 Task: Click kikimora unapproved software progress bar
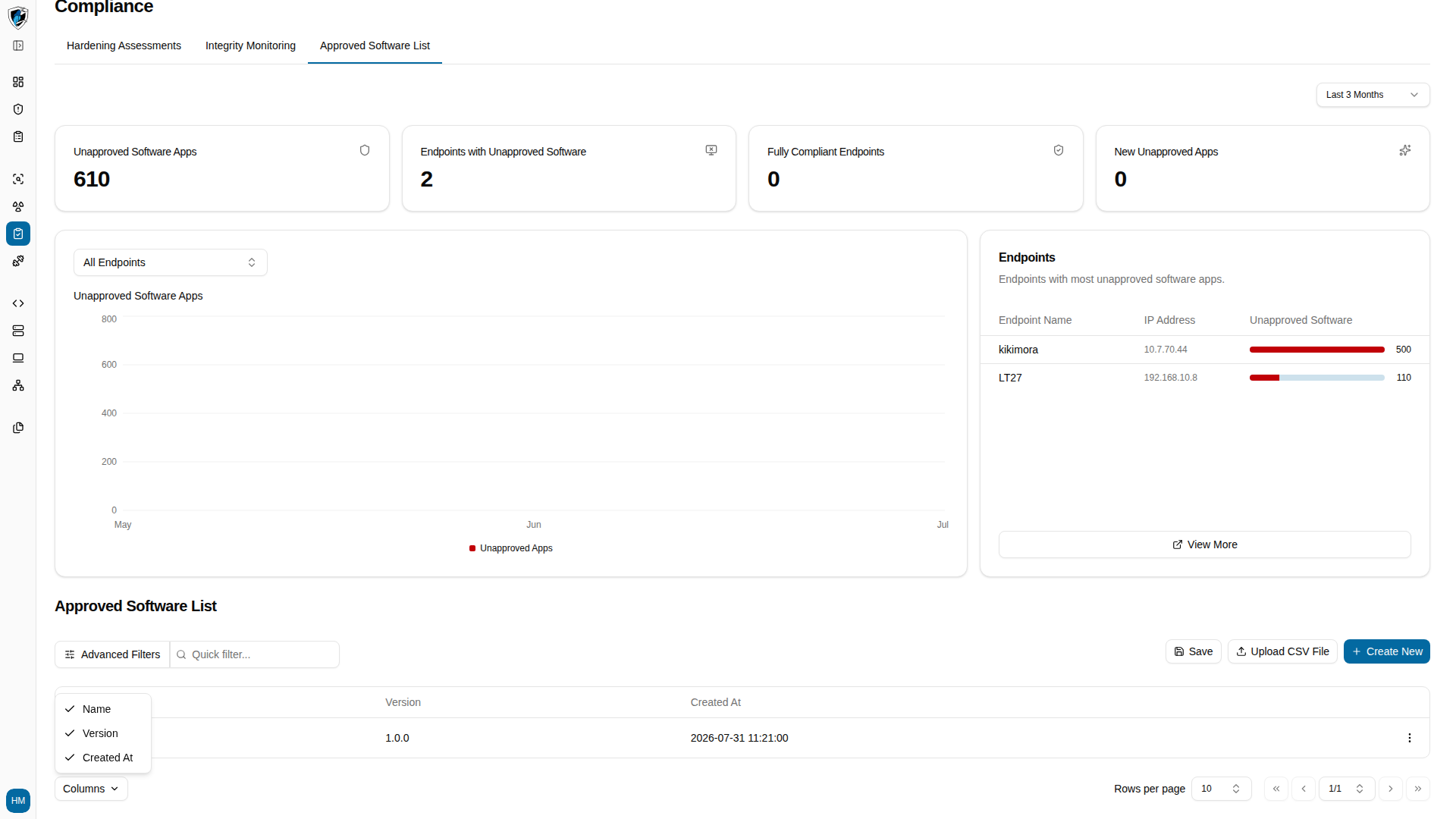pyautogui.click(x=1317, y=350)
